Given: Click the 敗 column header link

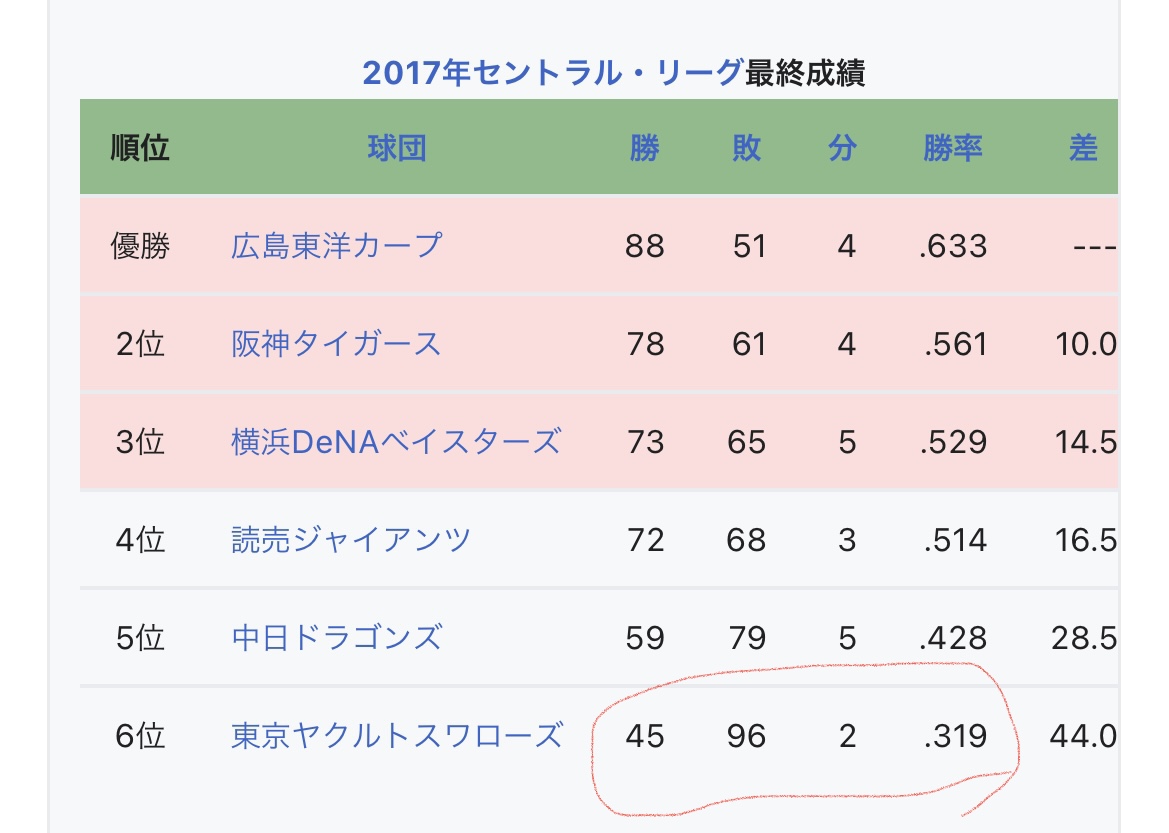Looking at the screenshot, I should pyautogui.click(x=746, y=149).
